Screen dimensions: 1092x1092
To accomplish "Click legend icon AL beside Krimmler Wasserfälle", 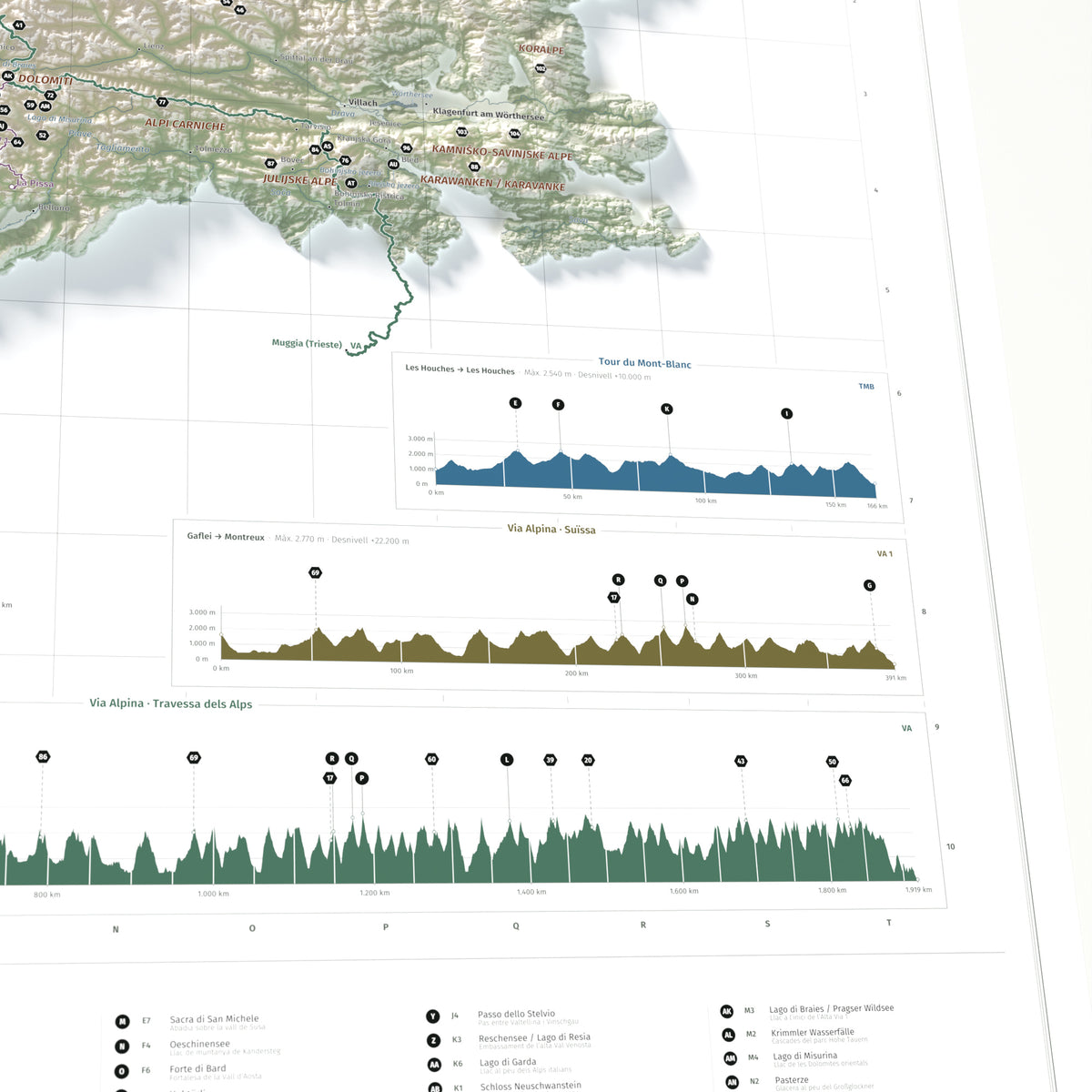I will point(728,1035).
